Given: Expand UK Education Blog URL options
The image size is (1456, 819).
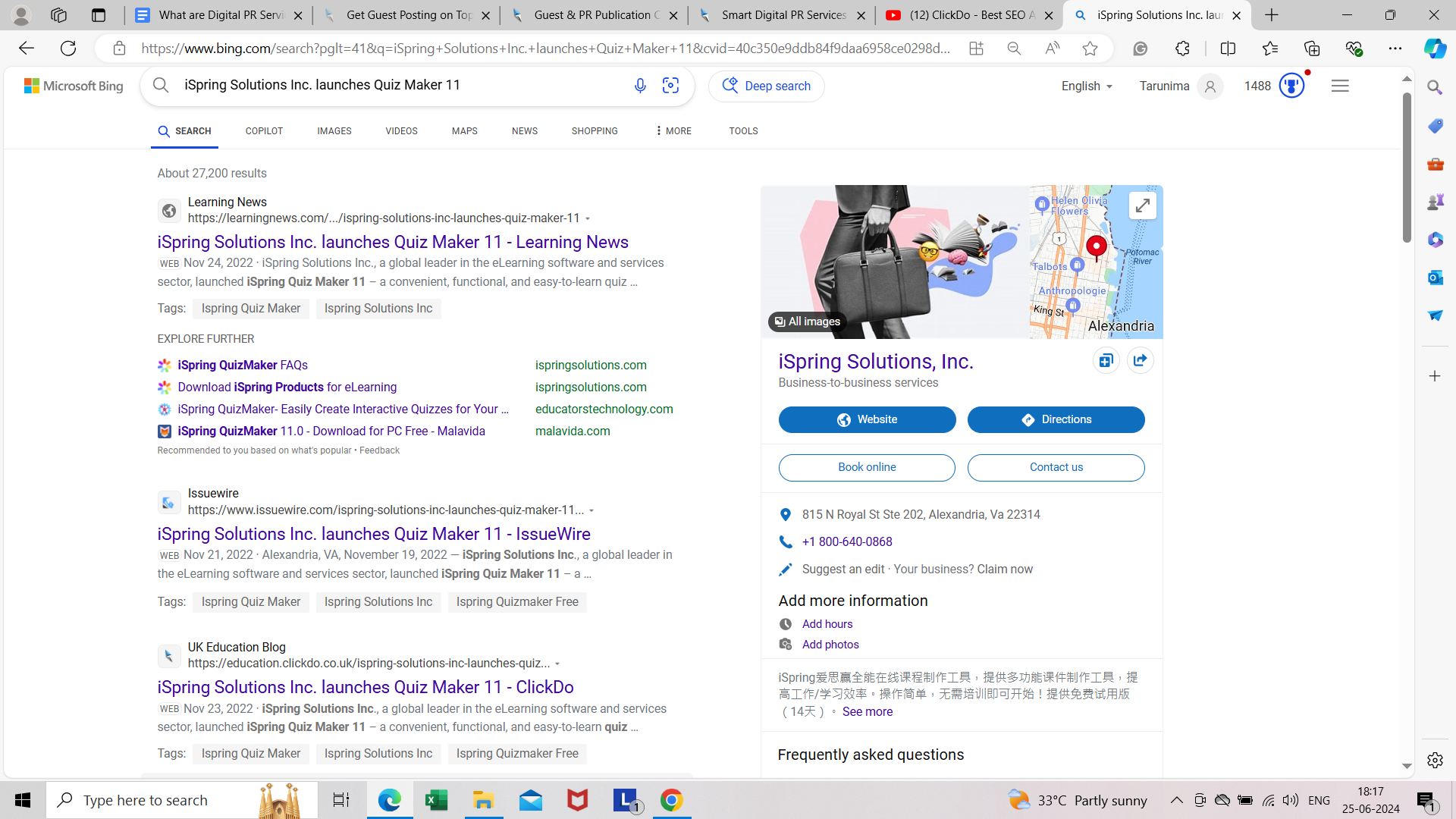Looking at the screenshot, I should tap(558, 664).
